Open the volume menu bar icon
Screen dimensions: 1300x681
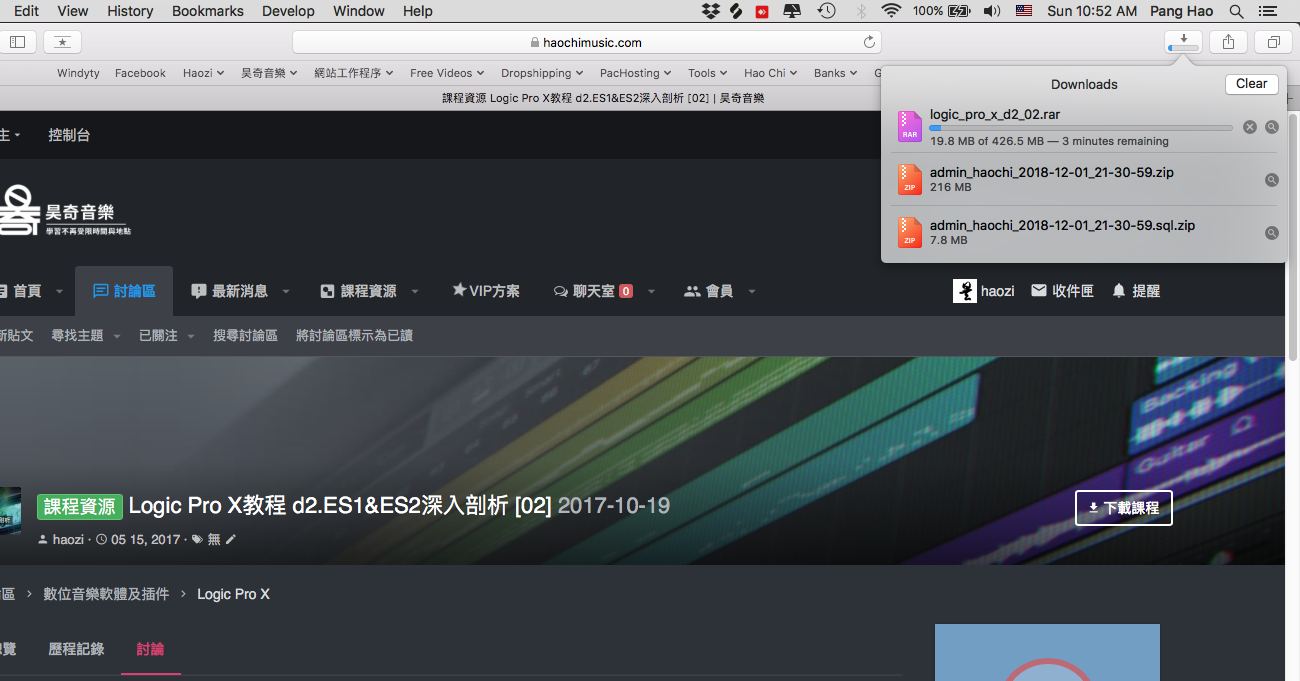point(992,11)
